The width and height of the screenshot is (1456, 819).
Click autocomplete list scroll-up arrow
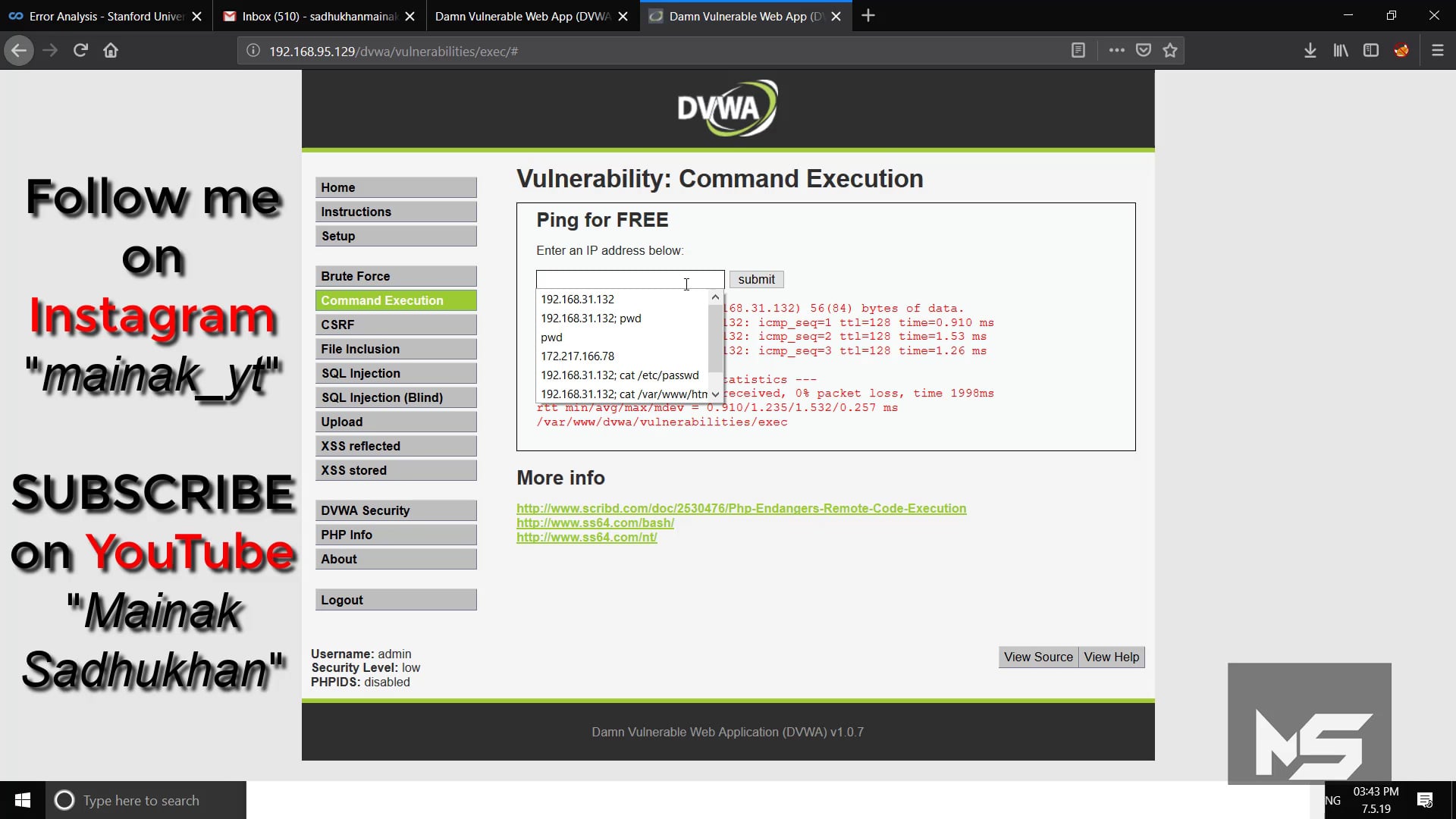click(715, 298)
